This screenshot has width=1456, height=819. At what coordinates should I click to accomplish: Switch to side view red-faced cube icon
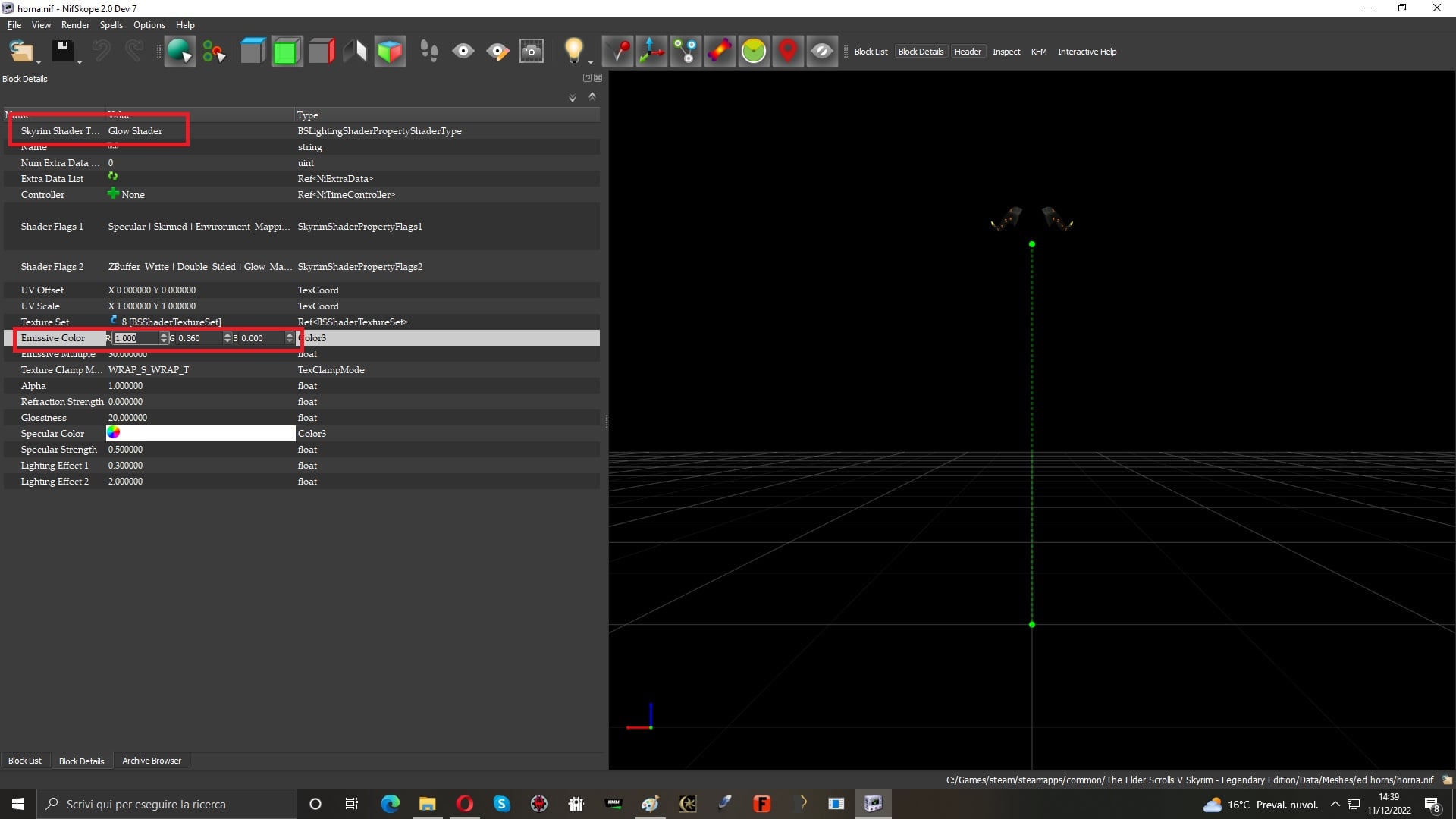tap(322, 52)
